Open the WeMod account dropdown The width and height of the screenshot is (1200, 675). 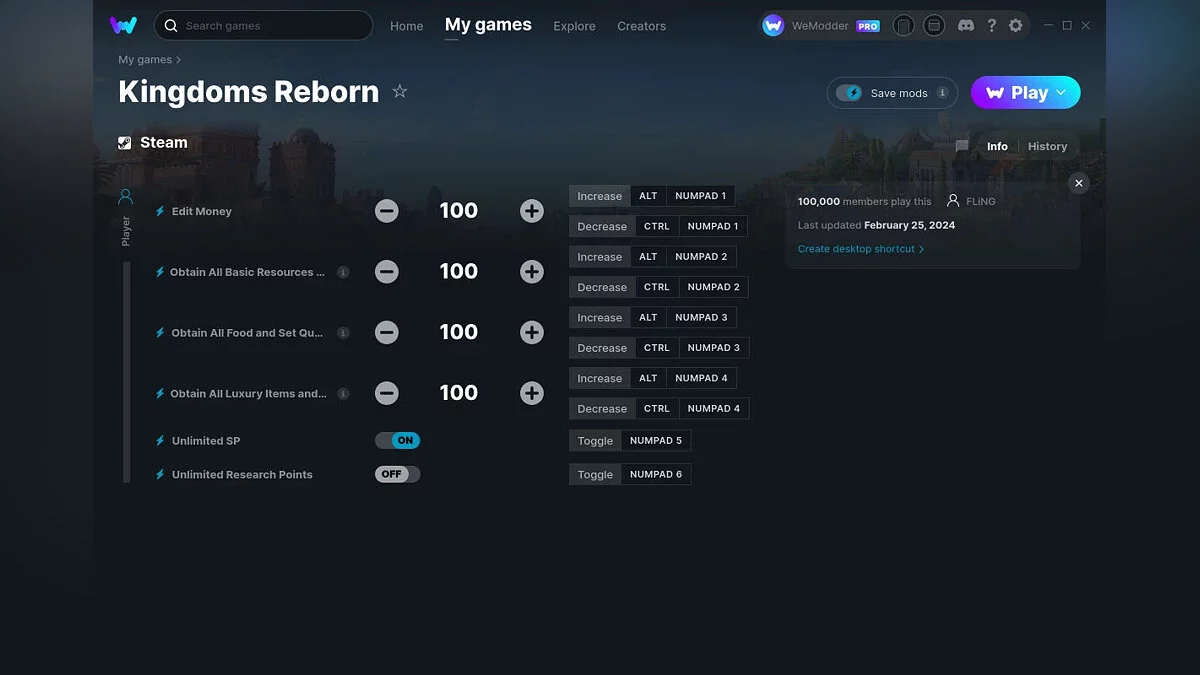click(x=822, y=25)
